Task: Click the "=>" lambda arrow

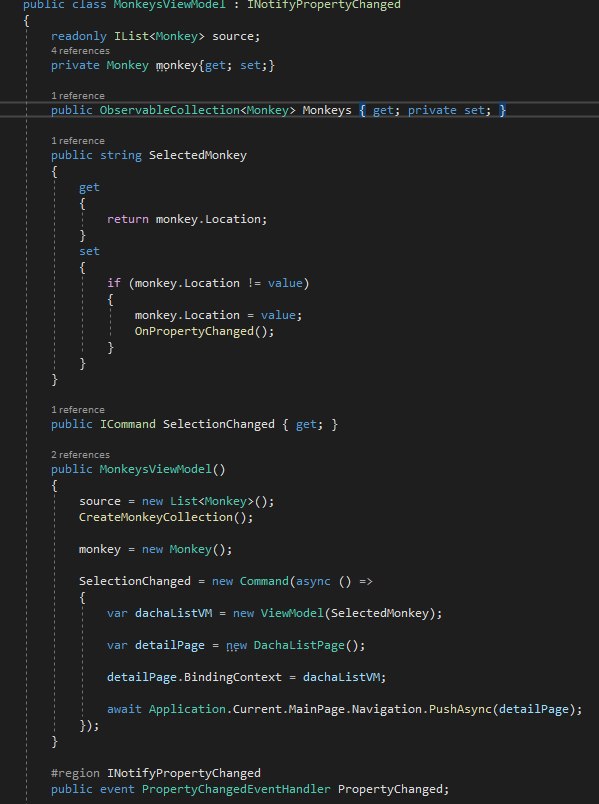Action: 366,581
